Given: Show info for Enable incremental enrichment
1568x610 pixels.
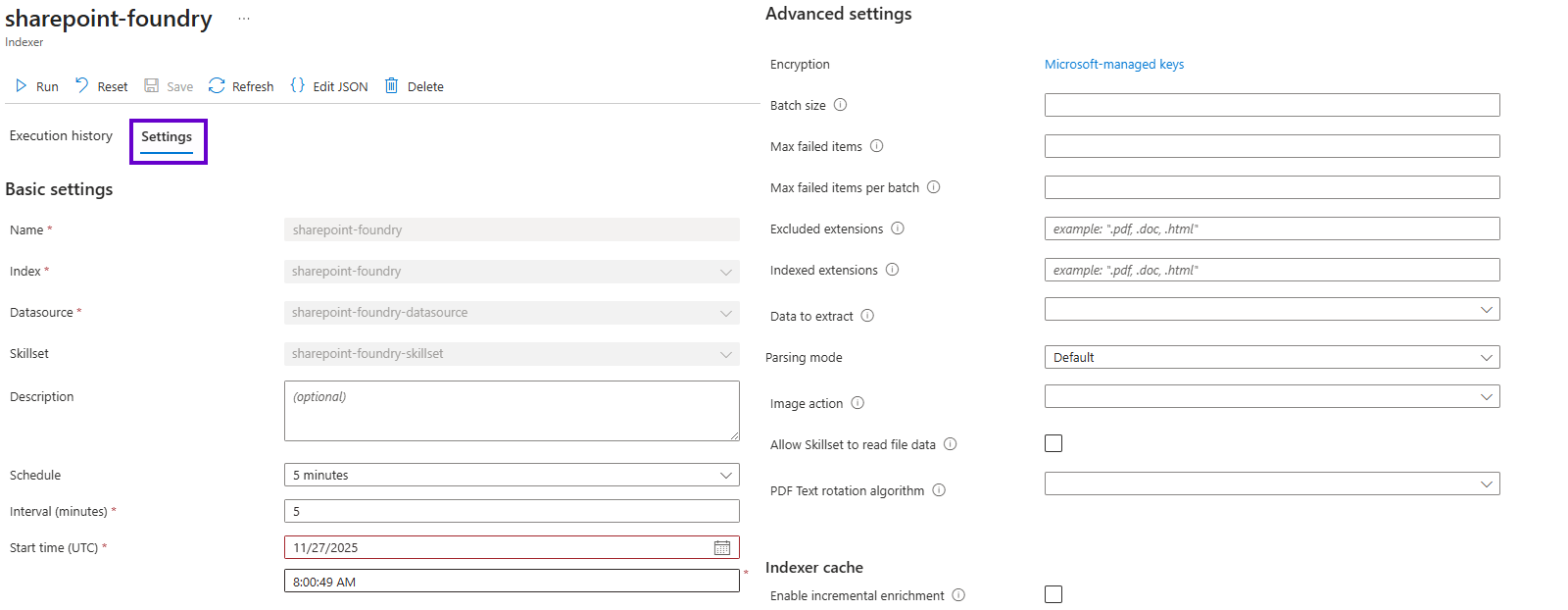Looking at the screenshot, I should click(959, 595).
